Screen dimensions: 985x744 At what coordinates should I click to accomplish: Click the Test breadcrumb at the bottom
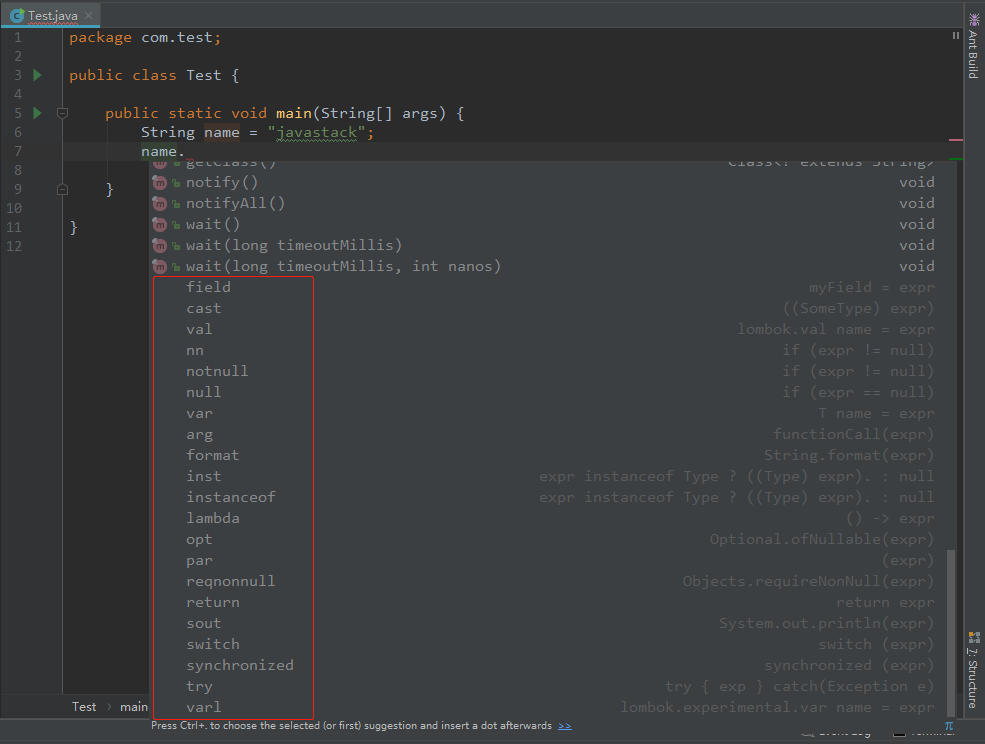(x=84, y=706)
